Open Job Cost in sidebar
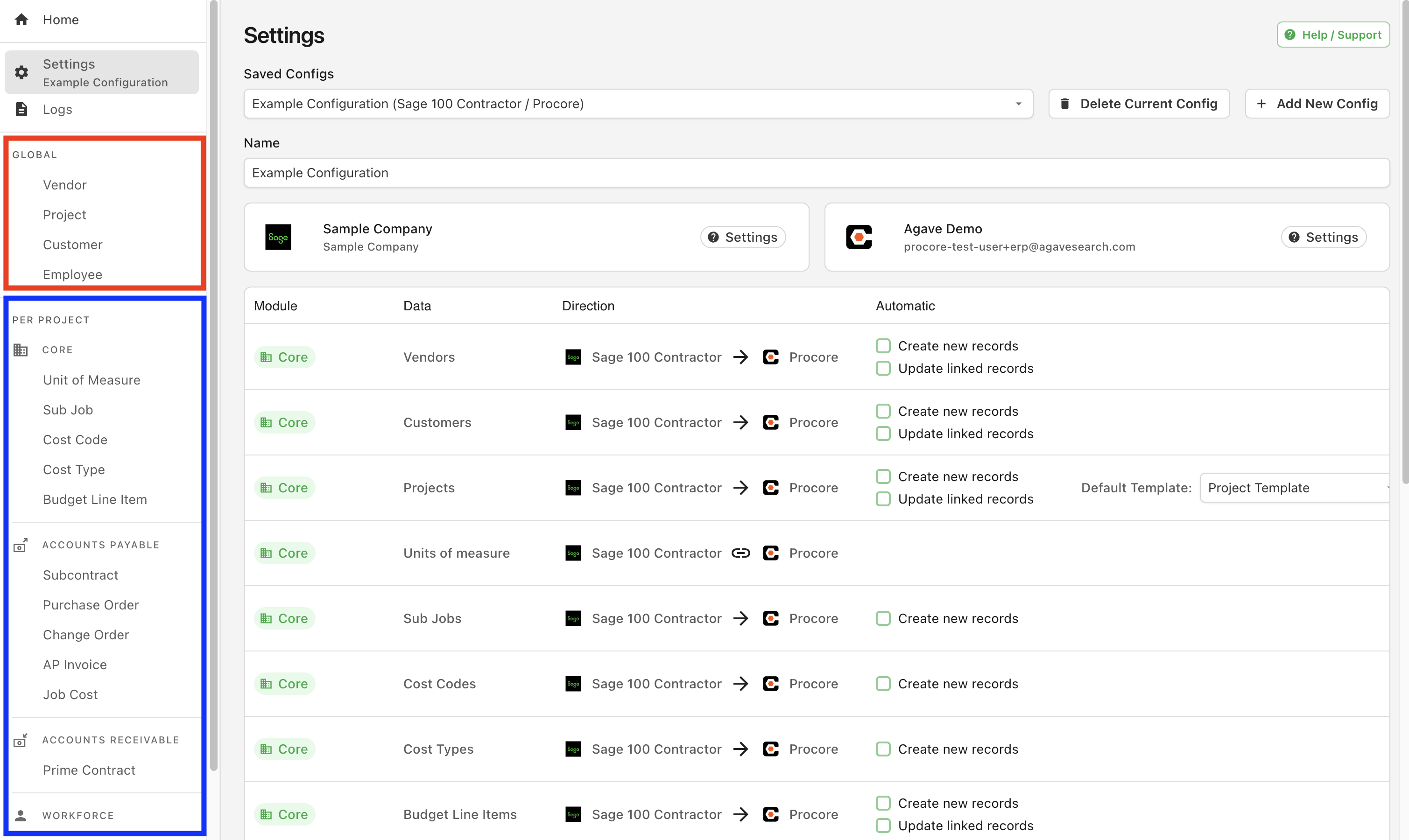Viewport: 1409px width, 840px height. (70, 694)
